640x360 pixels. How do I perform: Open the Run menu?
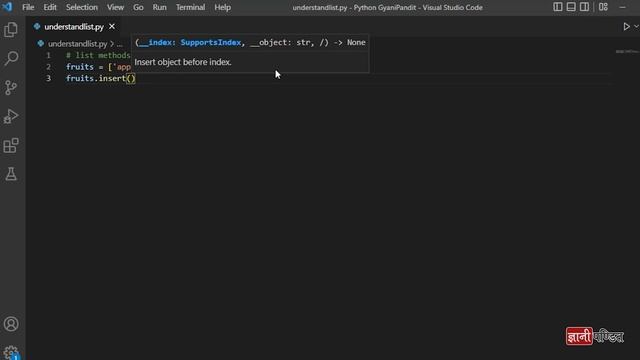point(159,7)
